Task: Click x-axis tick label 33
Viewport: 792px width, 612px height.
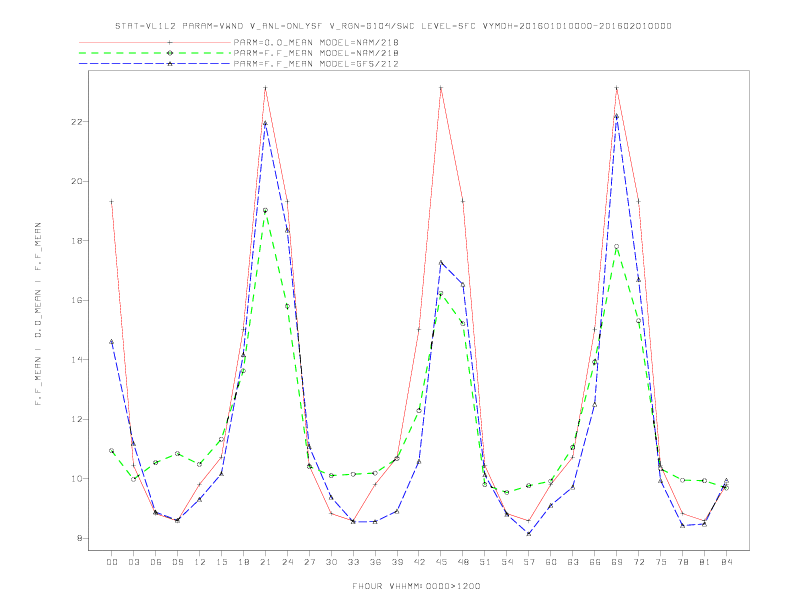Action: tap(353, 562)
